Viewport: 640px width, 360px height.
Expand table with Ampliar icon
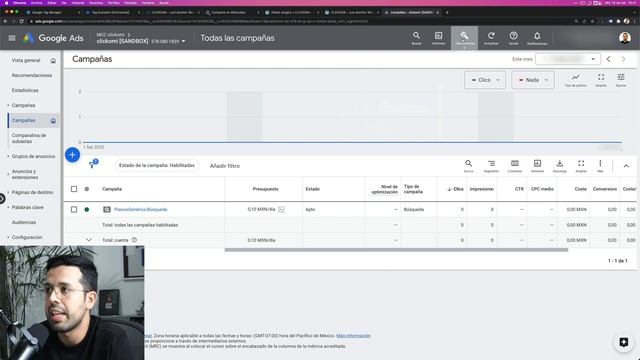[x=581, y=165]
